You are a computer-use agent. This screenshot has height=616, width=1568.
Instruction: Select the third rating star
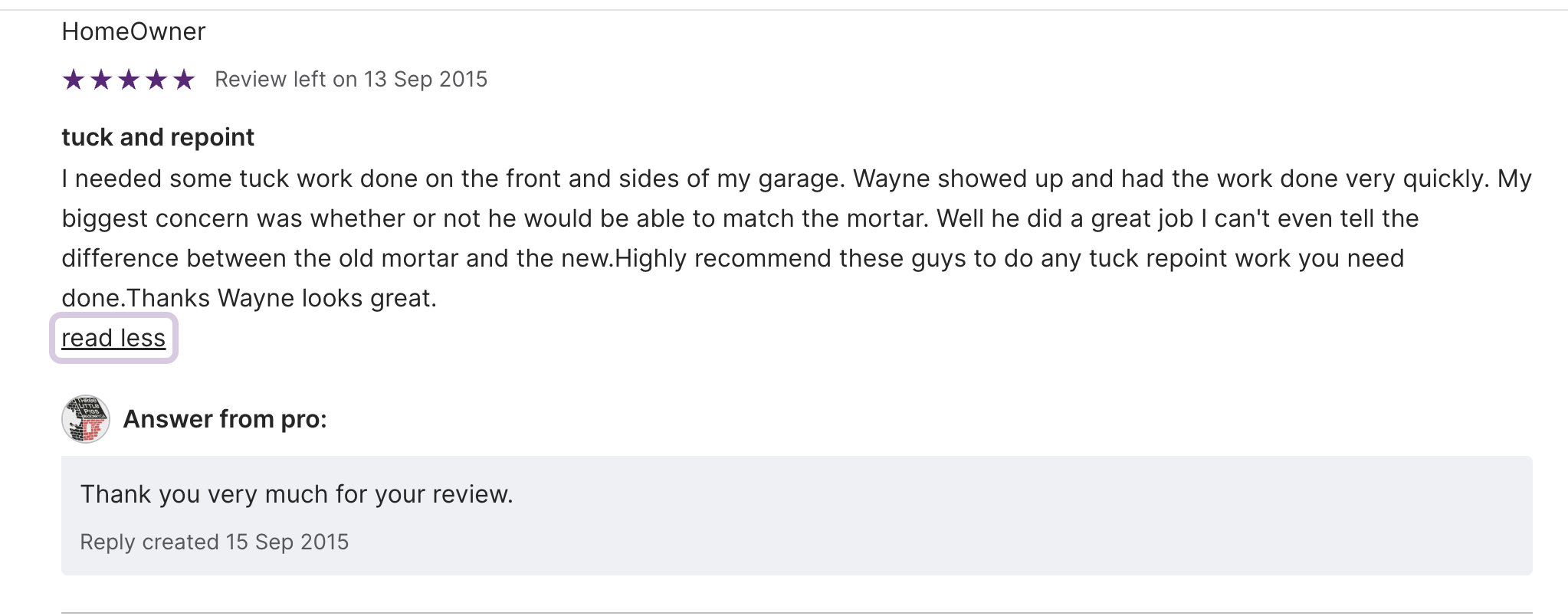pos(129,79)
